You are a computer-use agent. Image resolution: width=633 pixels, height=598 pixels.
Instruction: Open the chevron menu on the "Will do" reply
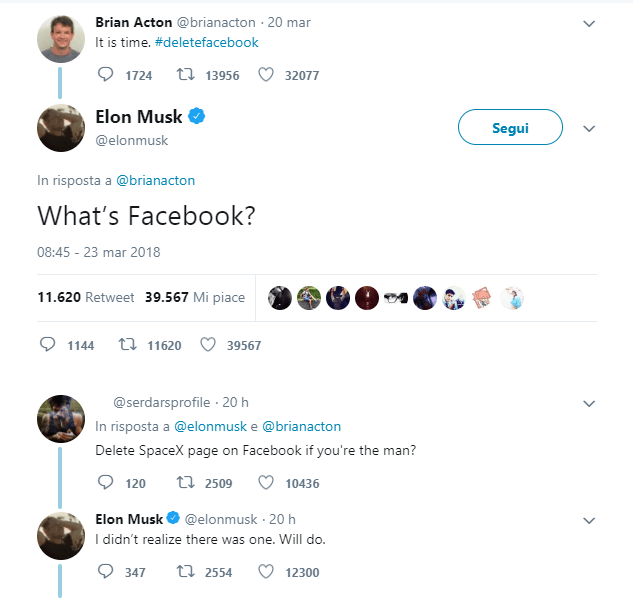click(x=589, y=520)
